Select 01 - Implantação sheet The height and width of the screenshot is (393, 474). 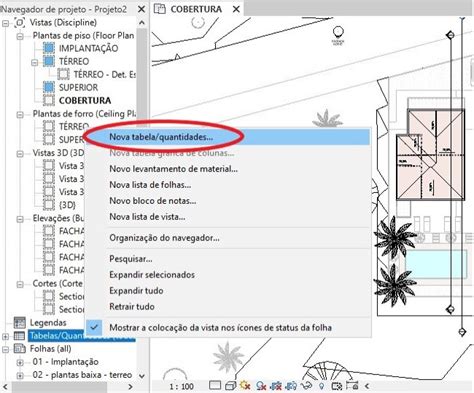point(66,362)
